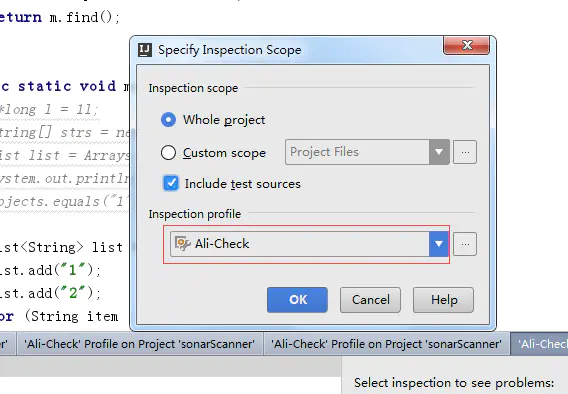
Task: Open Help for inspection scope
Action: (x=444, y=300)
